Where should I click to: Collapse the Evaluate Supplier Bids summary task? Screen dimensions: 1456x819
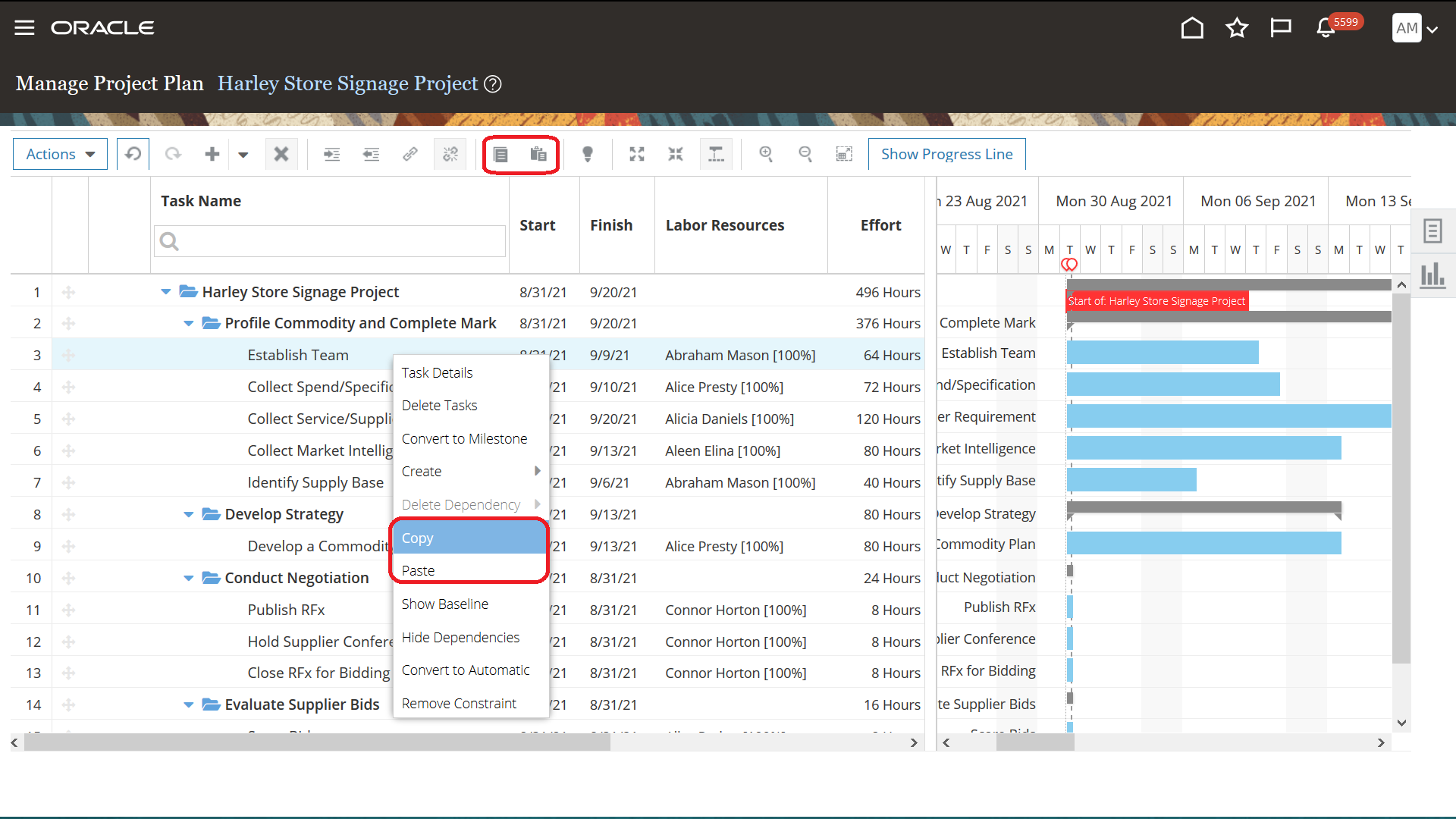coord(189,705)
